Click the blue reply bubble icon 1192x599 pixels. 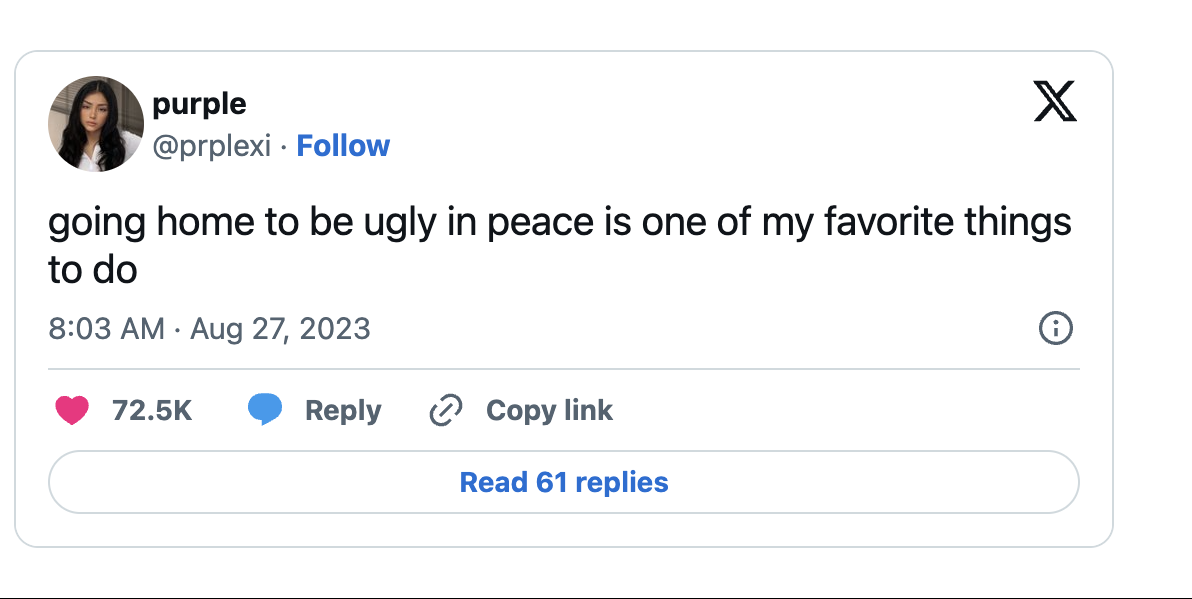click(265, 410)
